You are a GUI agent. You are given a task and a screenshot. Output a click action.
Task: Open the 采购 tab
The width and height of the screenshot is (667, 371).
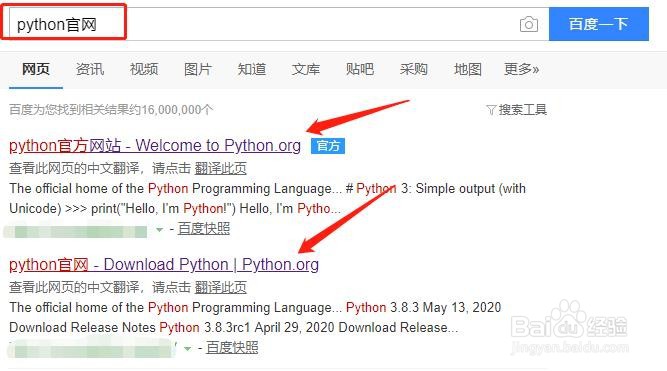pyautogui.click(x=413, y=69)
